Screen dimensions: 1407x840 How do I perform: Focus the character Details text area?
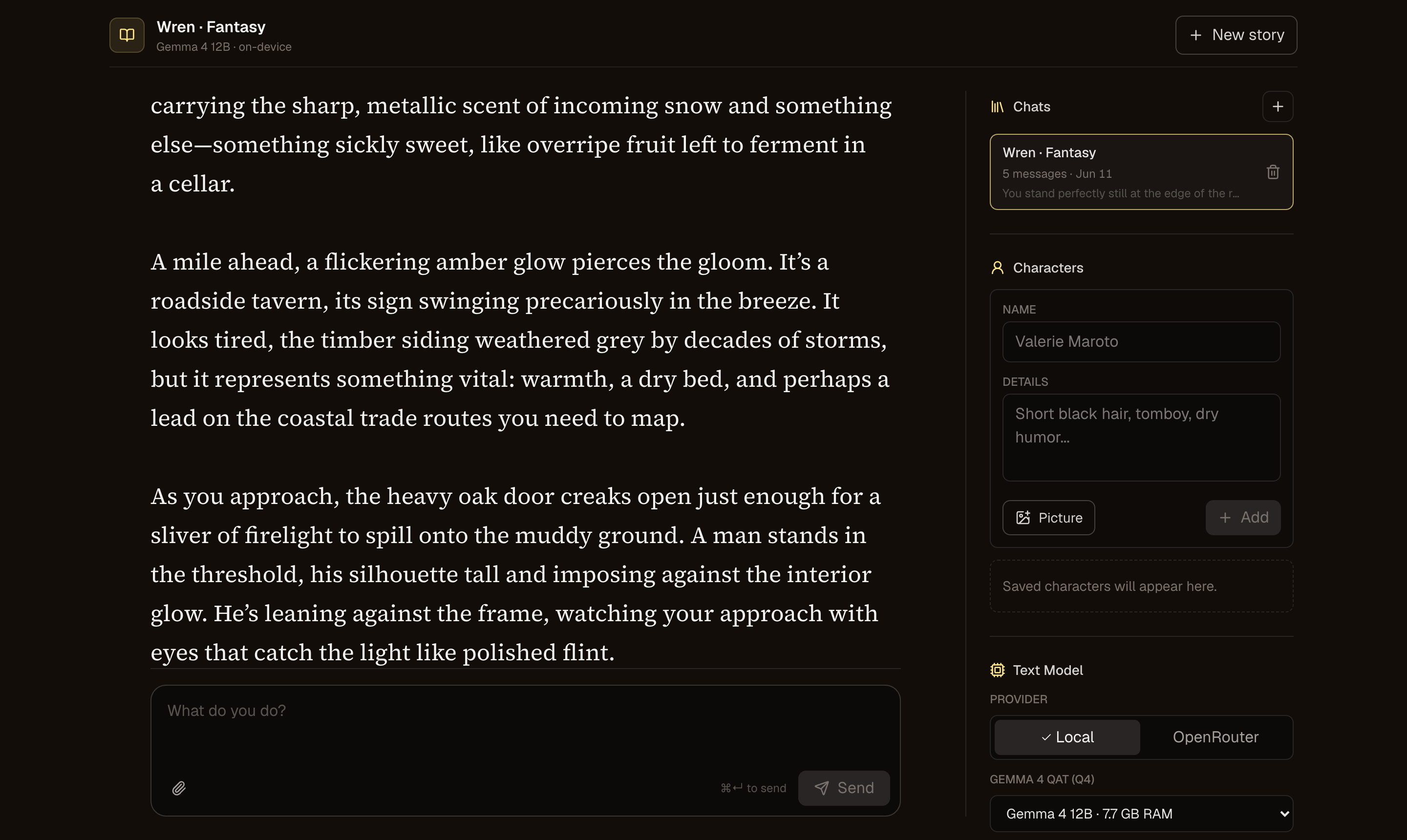pos(1141,438)
